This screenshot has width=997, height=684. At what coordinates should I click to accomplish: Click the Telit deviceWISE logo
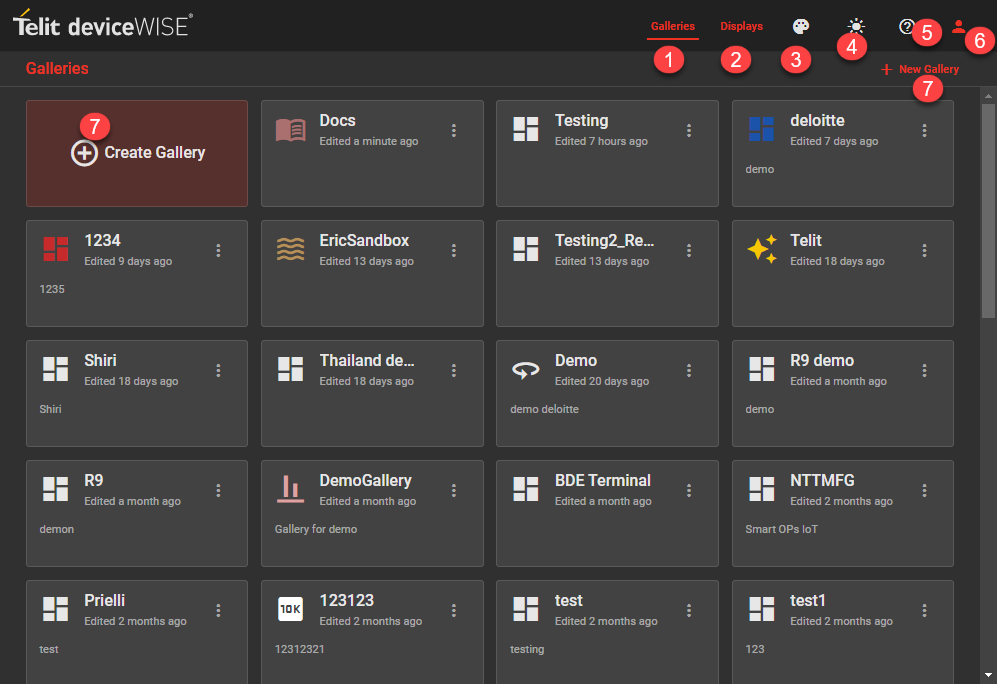point(102,25)
